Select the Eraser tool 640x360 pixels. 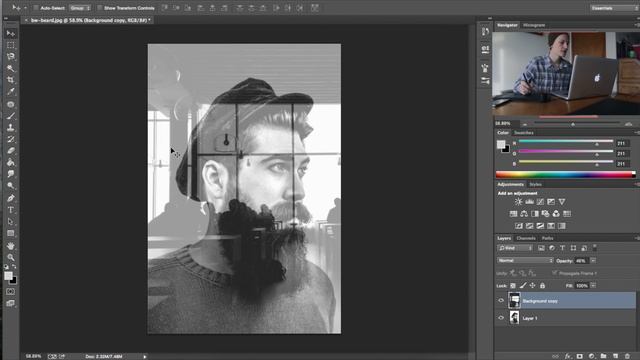click(x=11, y=151)
